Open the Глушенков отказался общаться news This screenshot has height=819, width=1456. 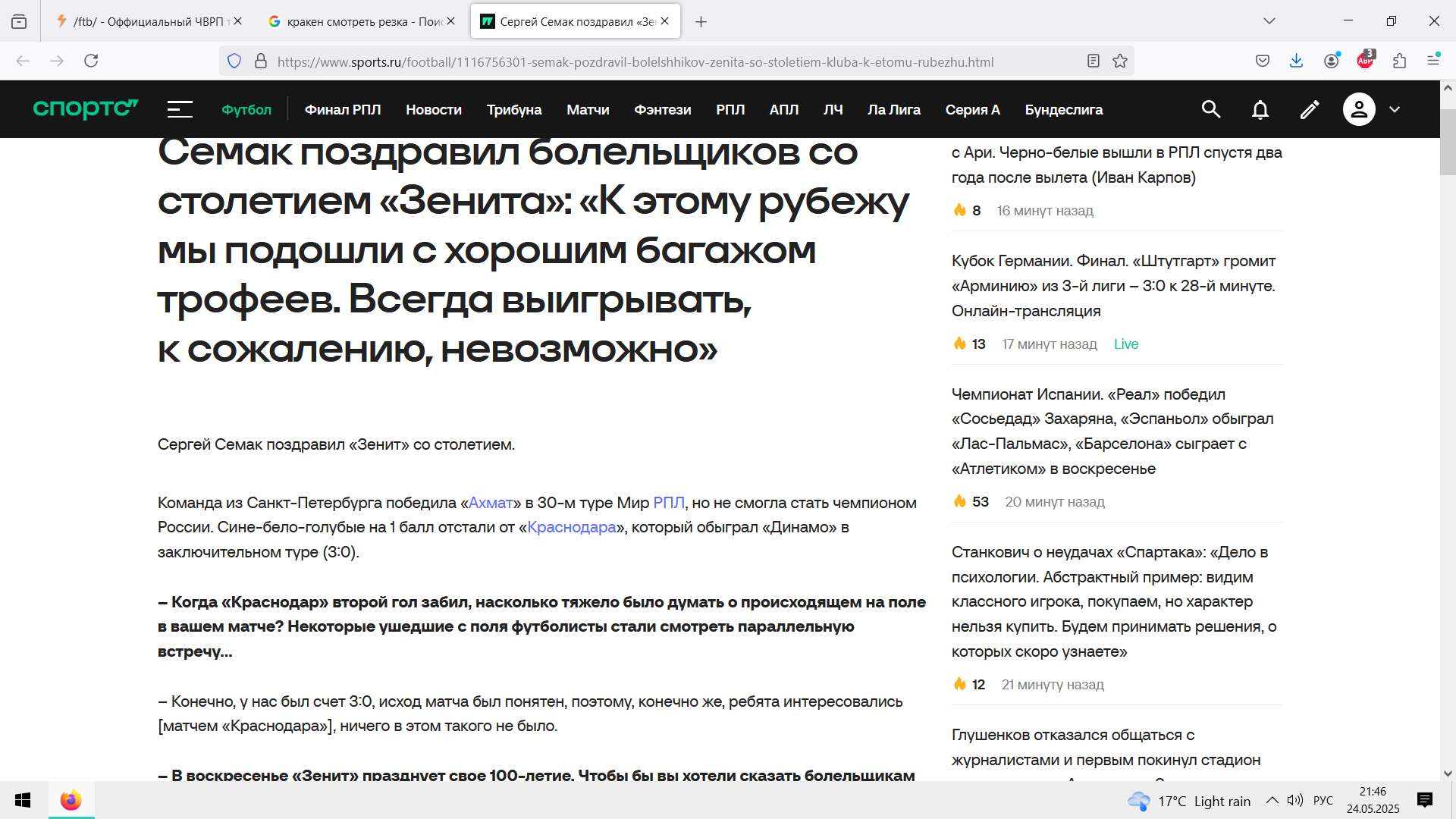point(1106,747)
